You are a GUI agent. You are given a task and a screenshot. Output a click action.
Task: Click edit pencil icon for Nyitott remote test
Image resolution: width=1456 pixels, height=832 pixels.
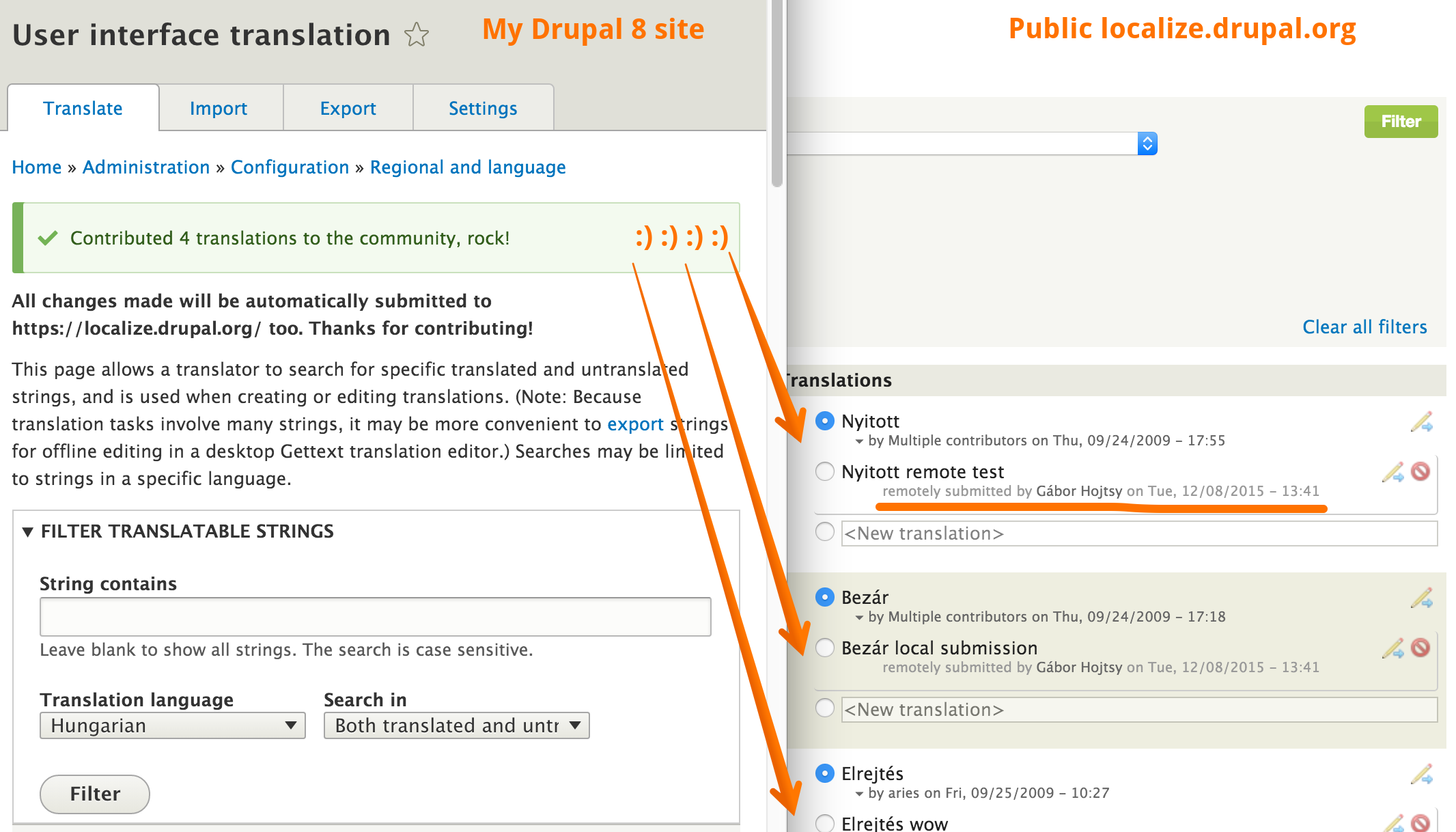pos(1393,473)
